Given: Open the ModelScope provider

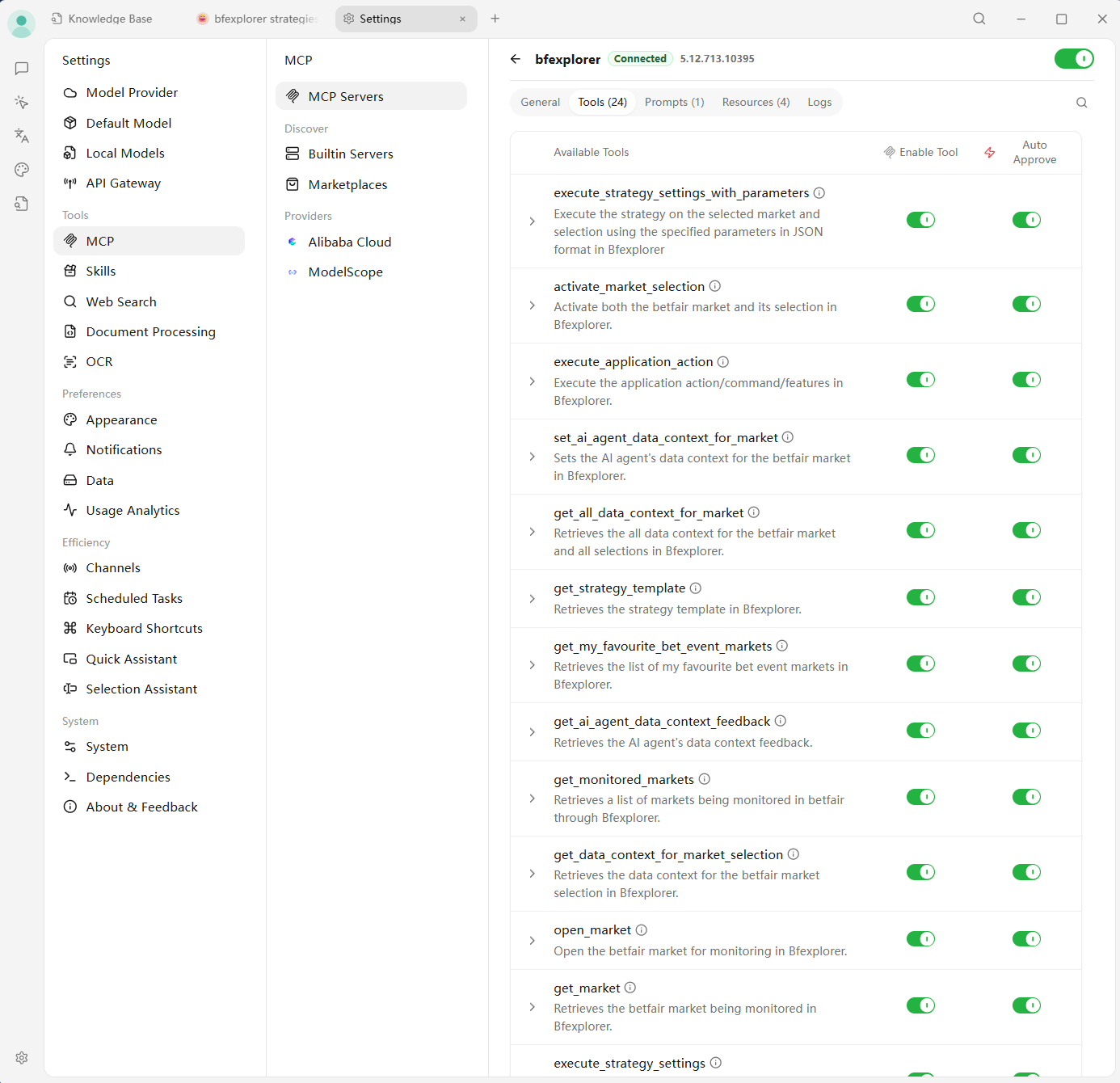Looking at the screenshot, I should pos(371,272).
